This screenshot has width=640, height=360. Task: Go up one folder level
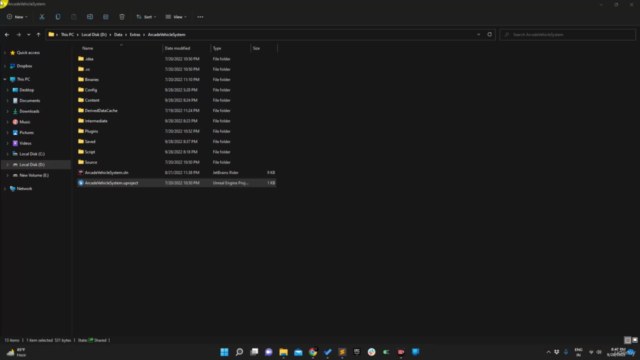38,35
